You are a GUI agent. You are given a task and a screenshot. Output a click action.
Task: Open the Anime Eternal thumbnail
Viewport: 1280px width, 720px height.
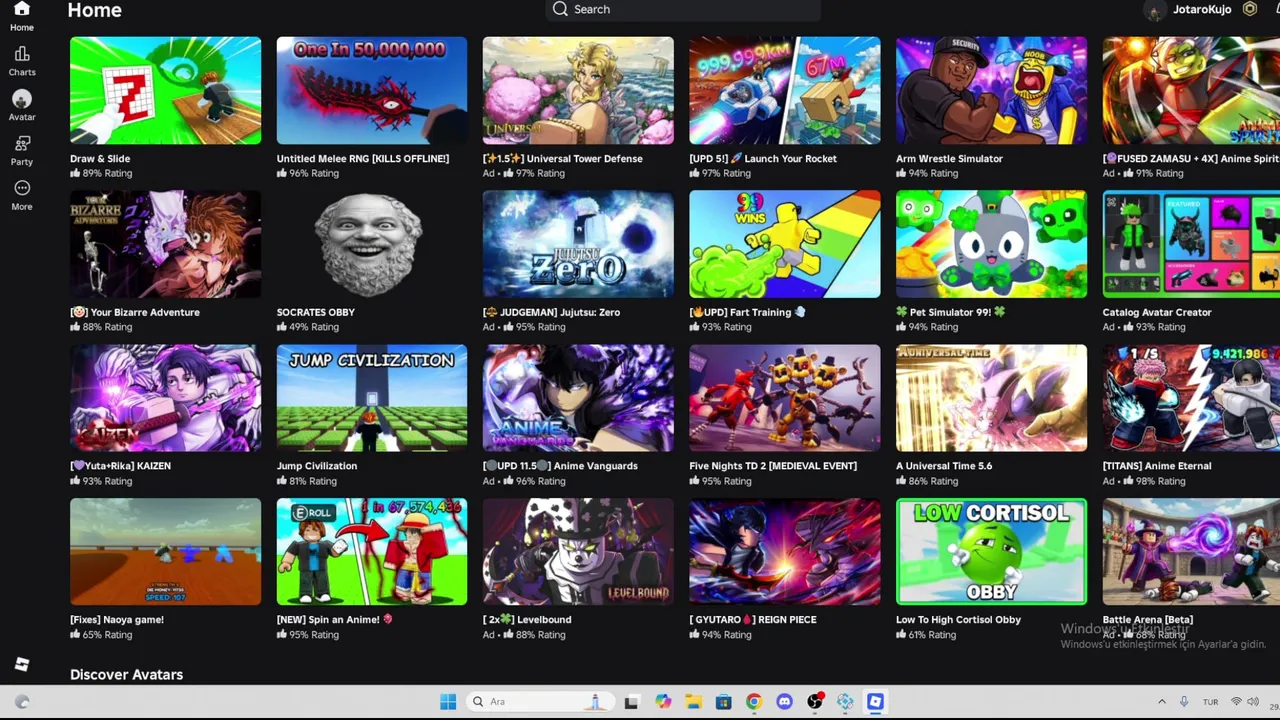(x=1191, y=398)
